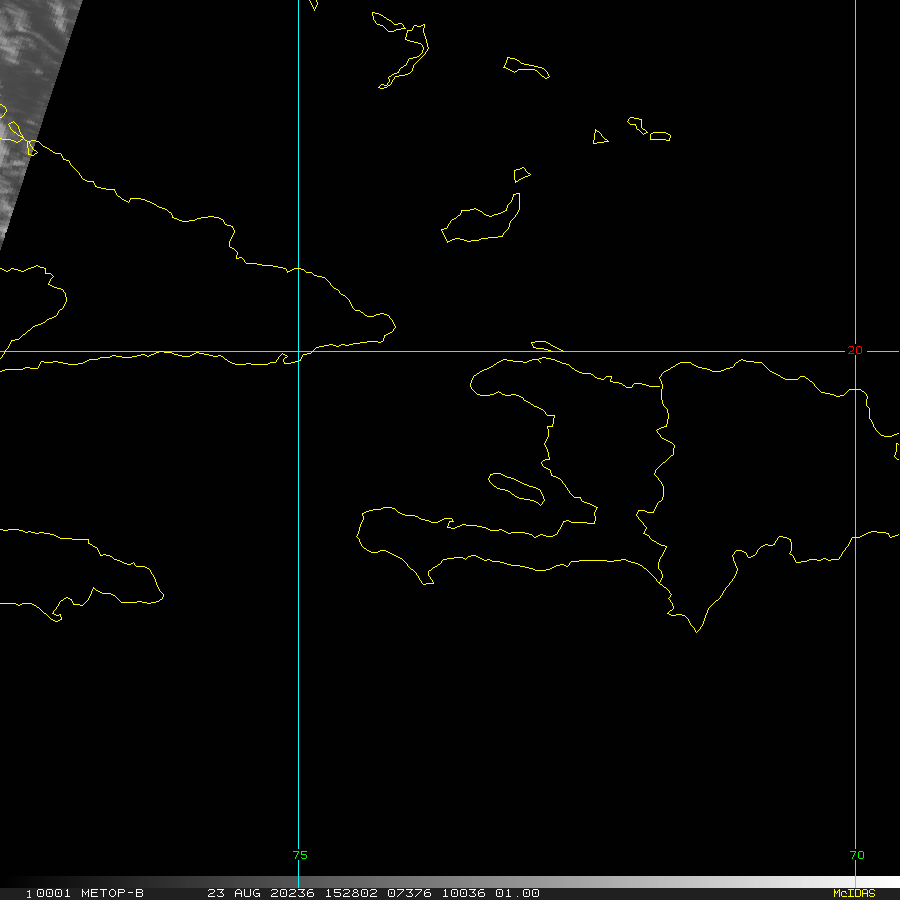This screenshot has height=900, width=900.
Task: Click the Great Inagua island outline
Action: [x=482, y=225]
